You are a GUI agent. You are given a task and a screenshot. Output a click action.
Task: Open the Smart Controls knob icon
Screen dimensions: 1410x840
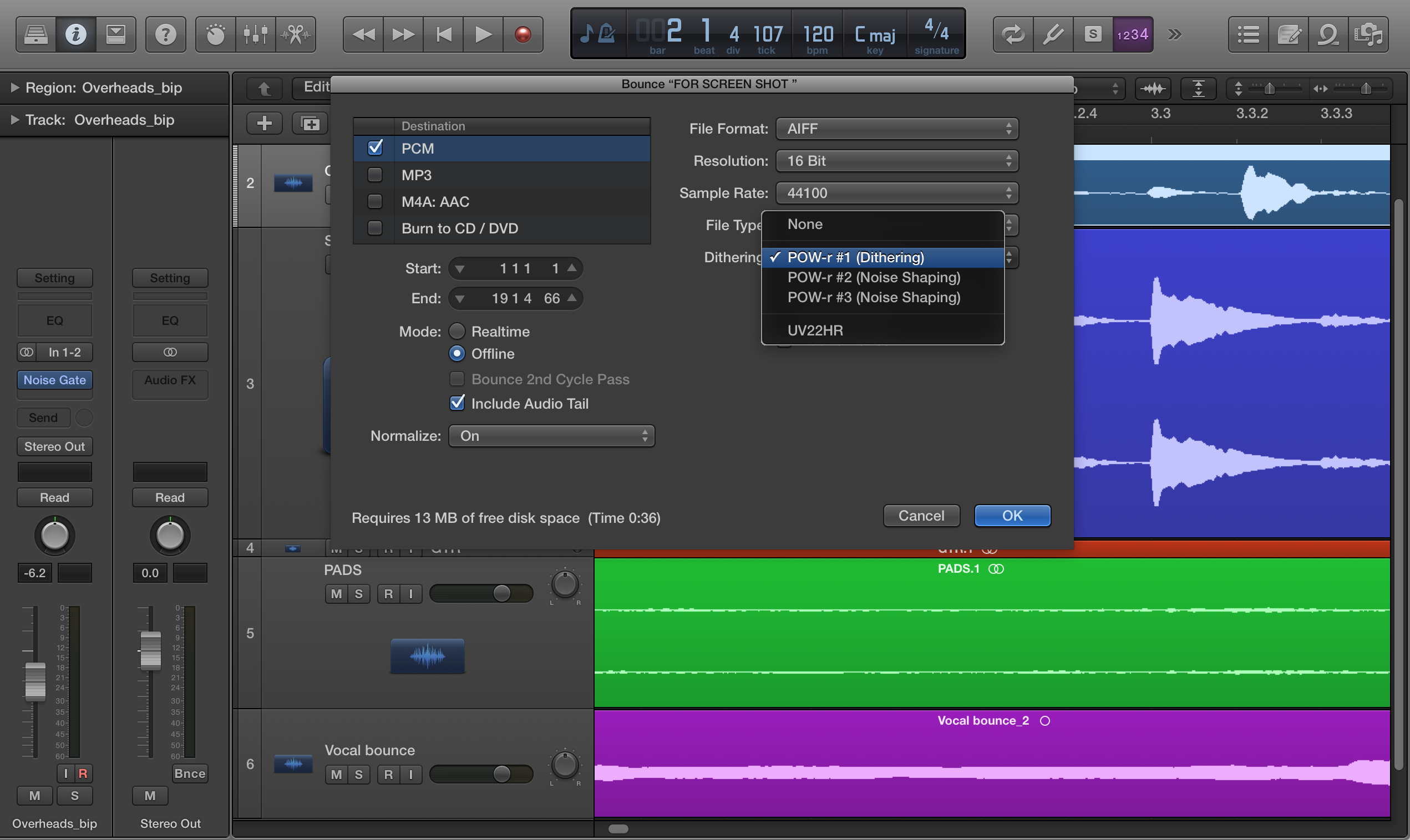click(215, 34)
